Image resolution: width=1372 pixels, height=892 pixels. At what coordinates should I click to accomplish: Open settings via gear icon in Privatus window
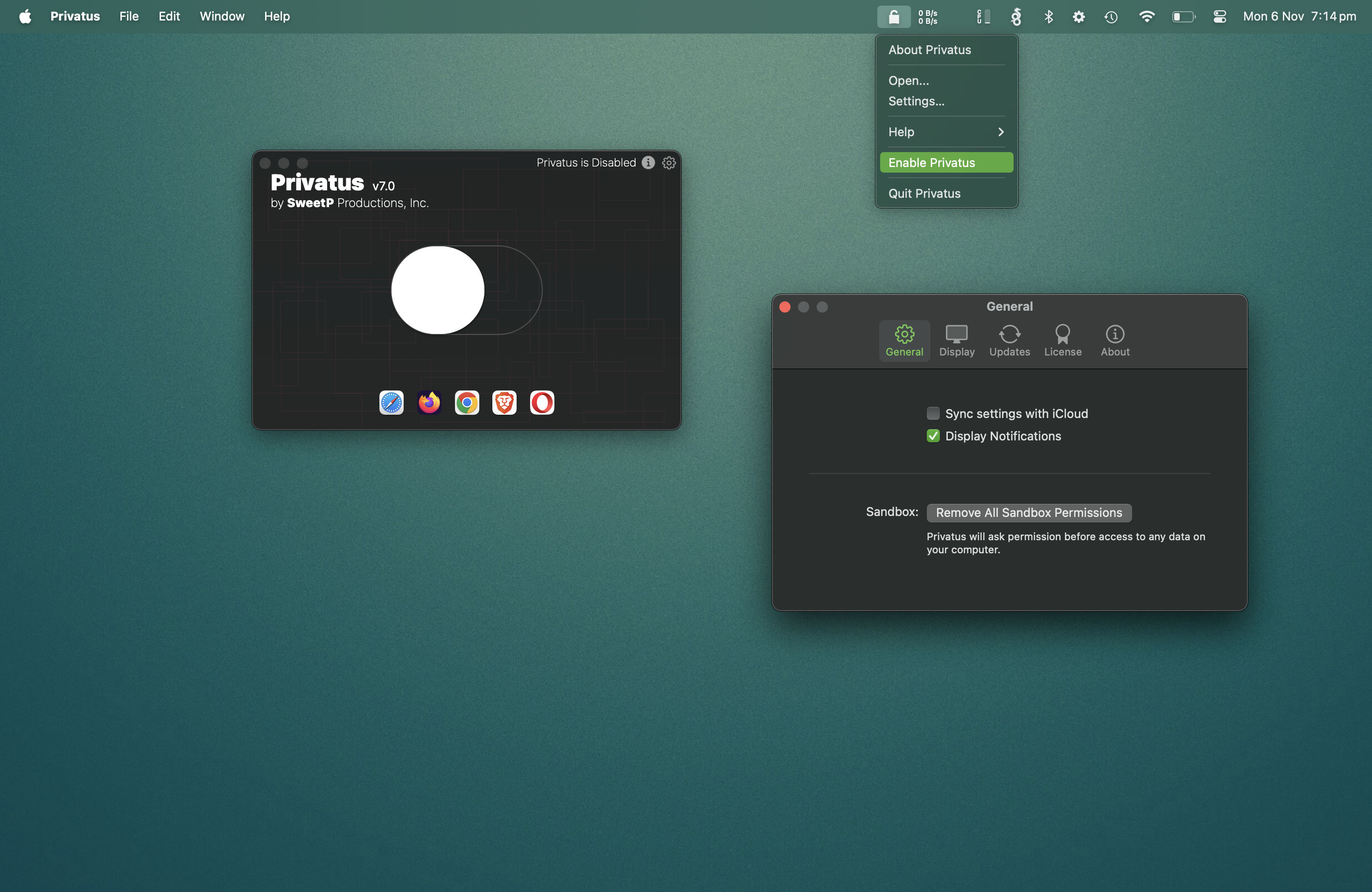[669, 162]
